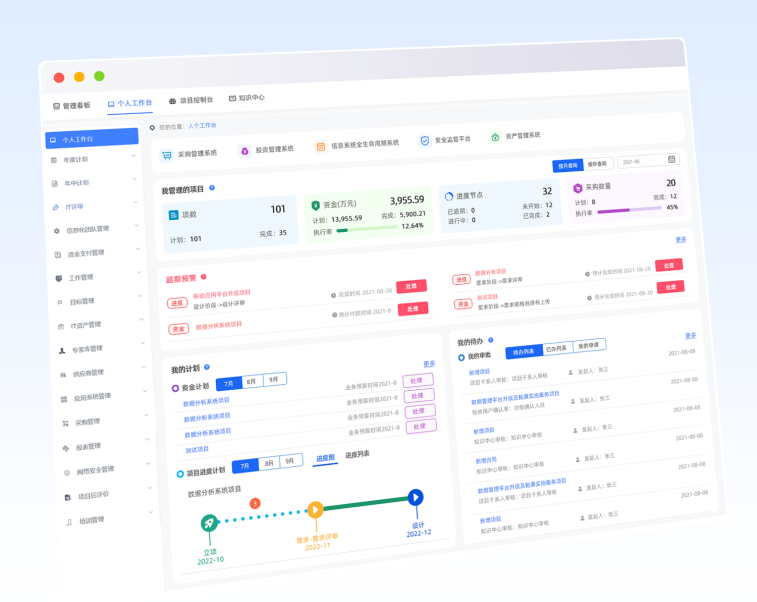Click the 资产管理系统 house icon
This screenshot has height=602, width=757.
point(494,137)
